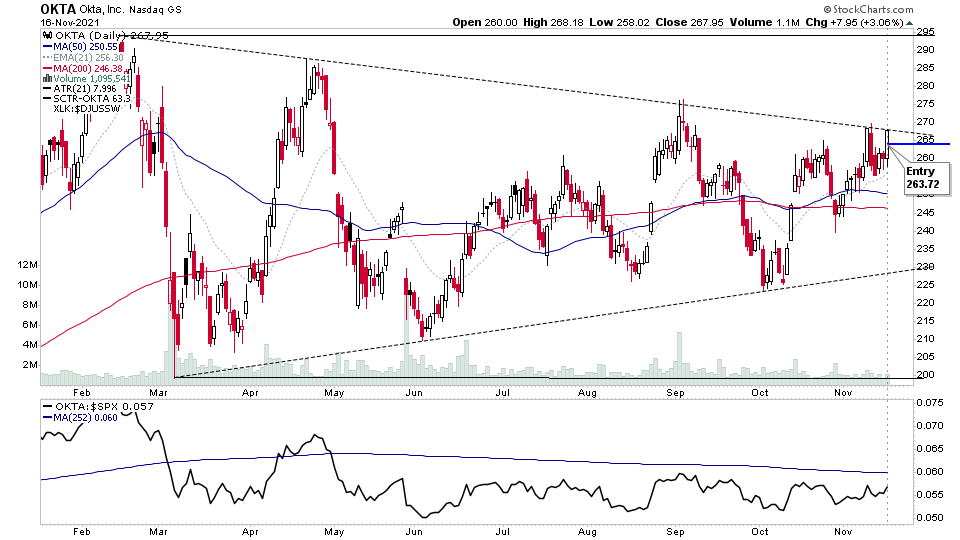960x540 pixels.
Task: Click the Jun label under ratio panel
Action: coord(414,531)
